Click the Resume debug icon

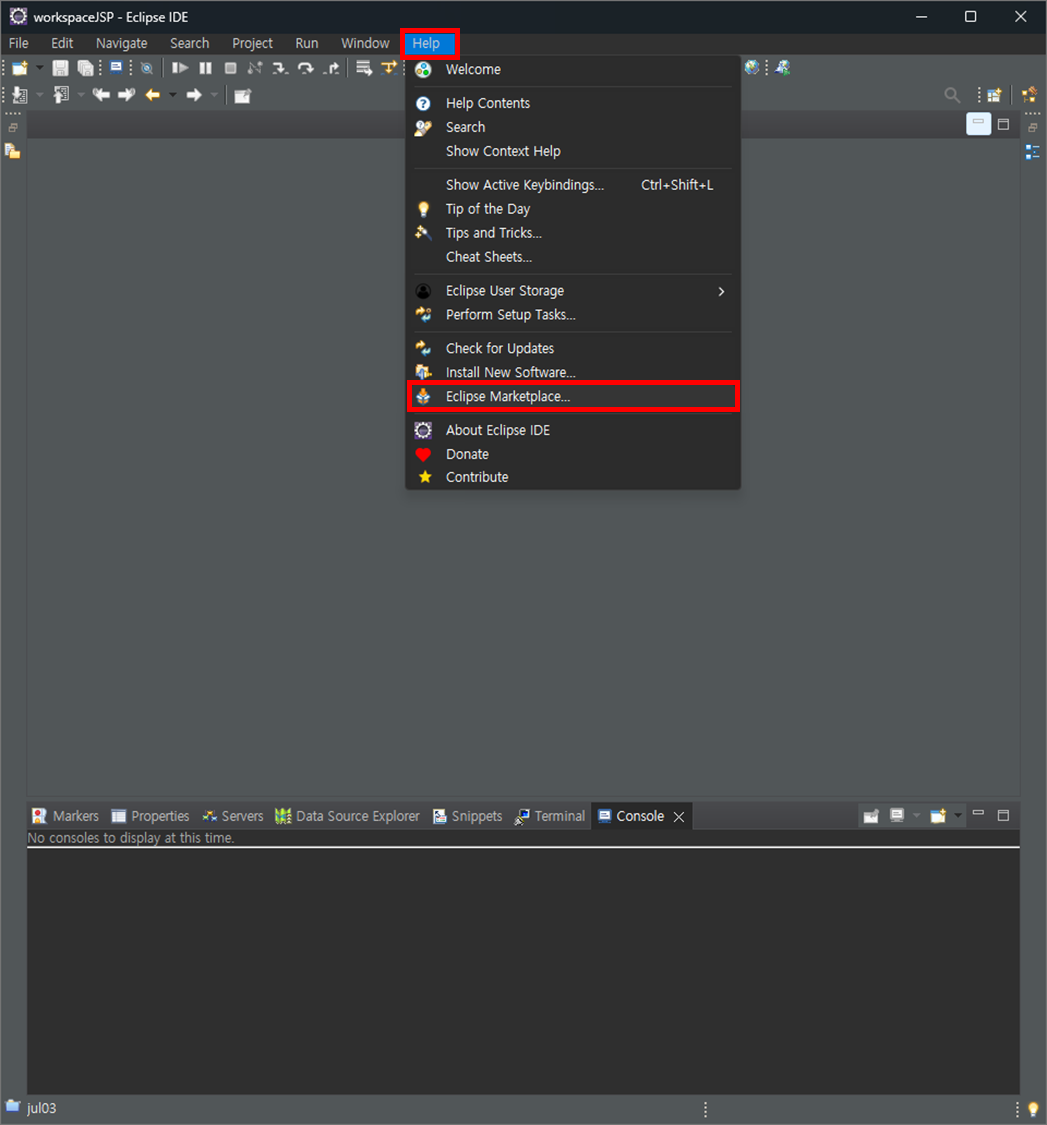click(180, 68)
